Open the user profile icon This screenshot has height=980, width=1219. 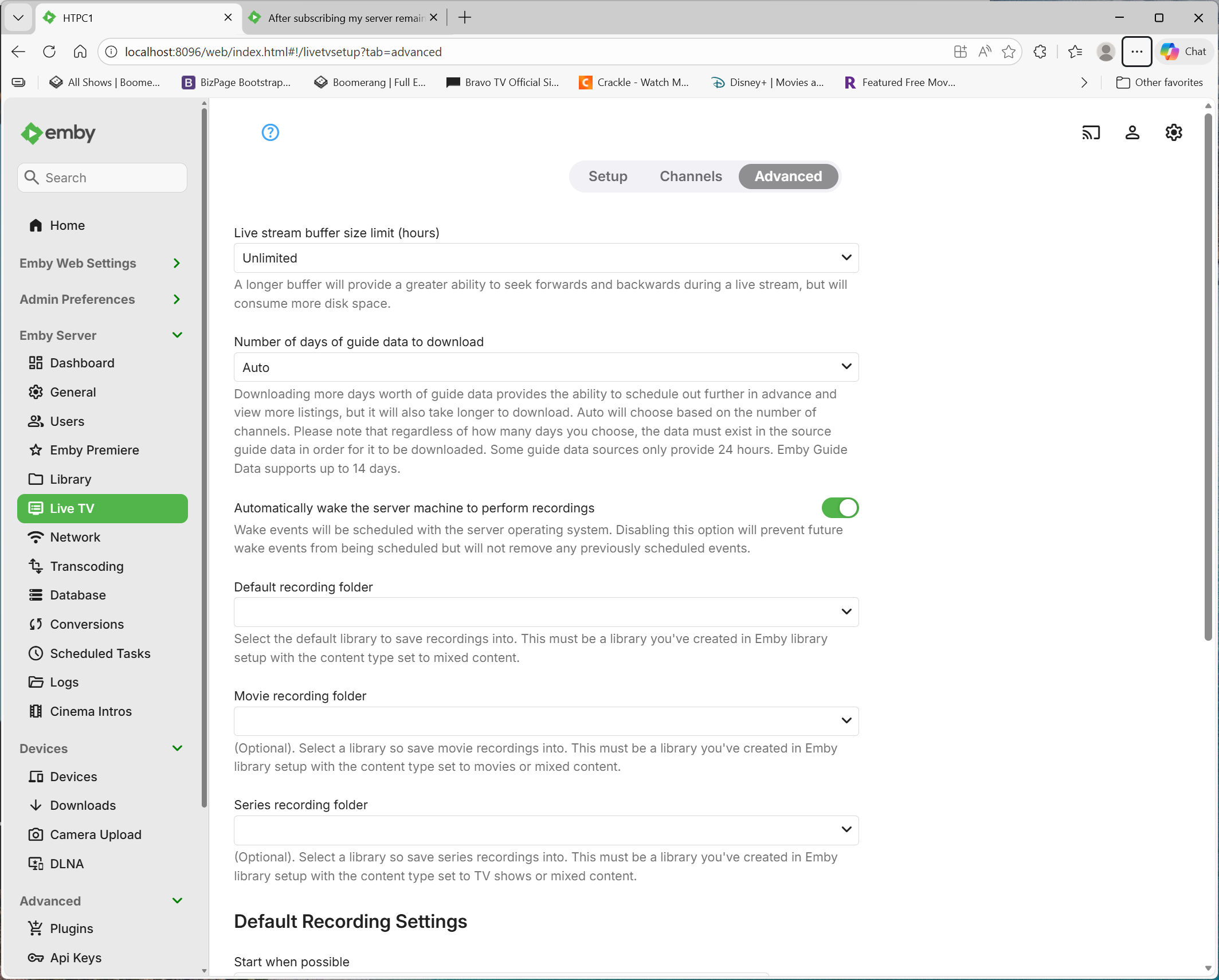pos(1132,132)
